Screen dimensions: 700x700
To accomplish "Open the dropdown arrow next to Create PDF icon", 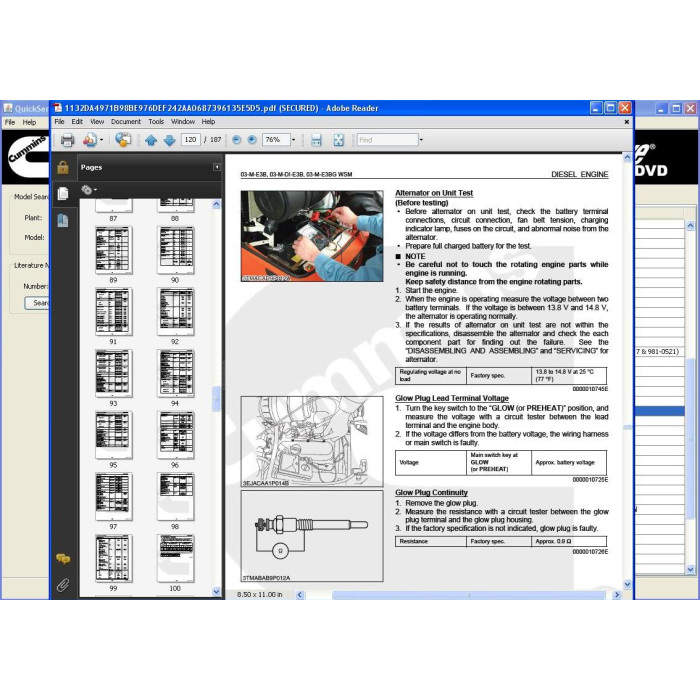I will pos(101,140).
